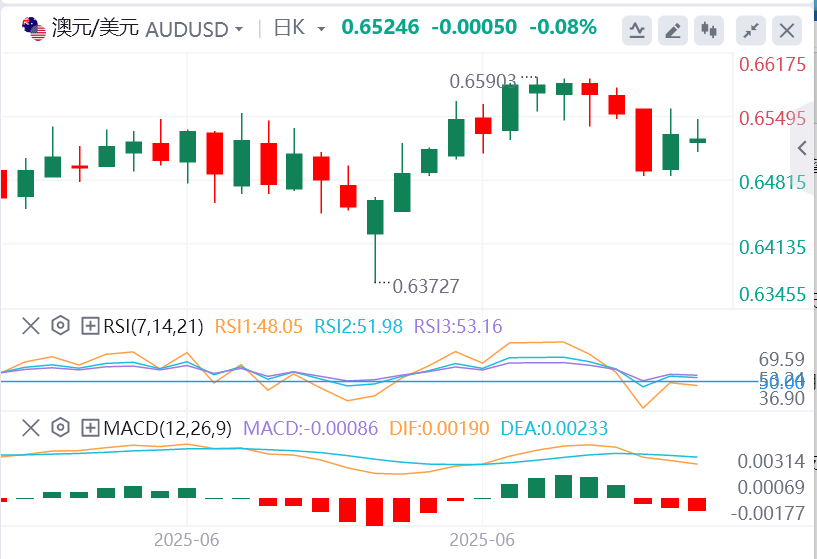The width and height of the screenshot is (817, 559).
Task: Open MACD indicator settings hexagon
Action: (60, 427)
